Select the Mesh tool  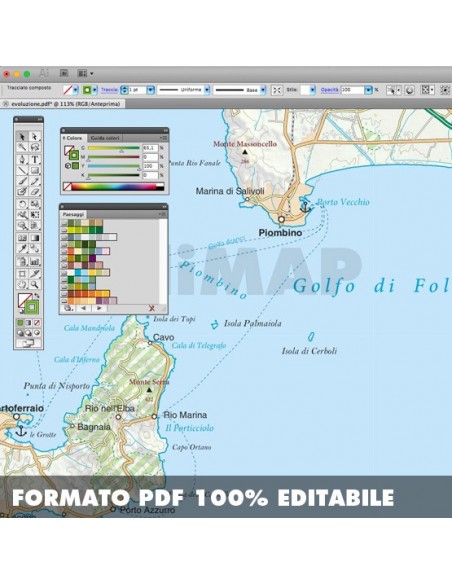point(22,238)
